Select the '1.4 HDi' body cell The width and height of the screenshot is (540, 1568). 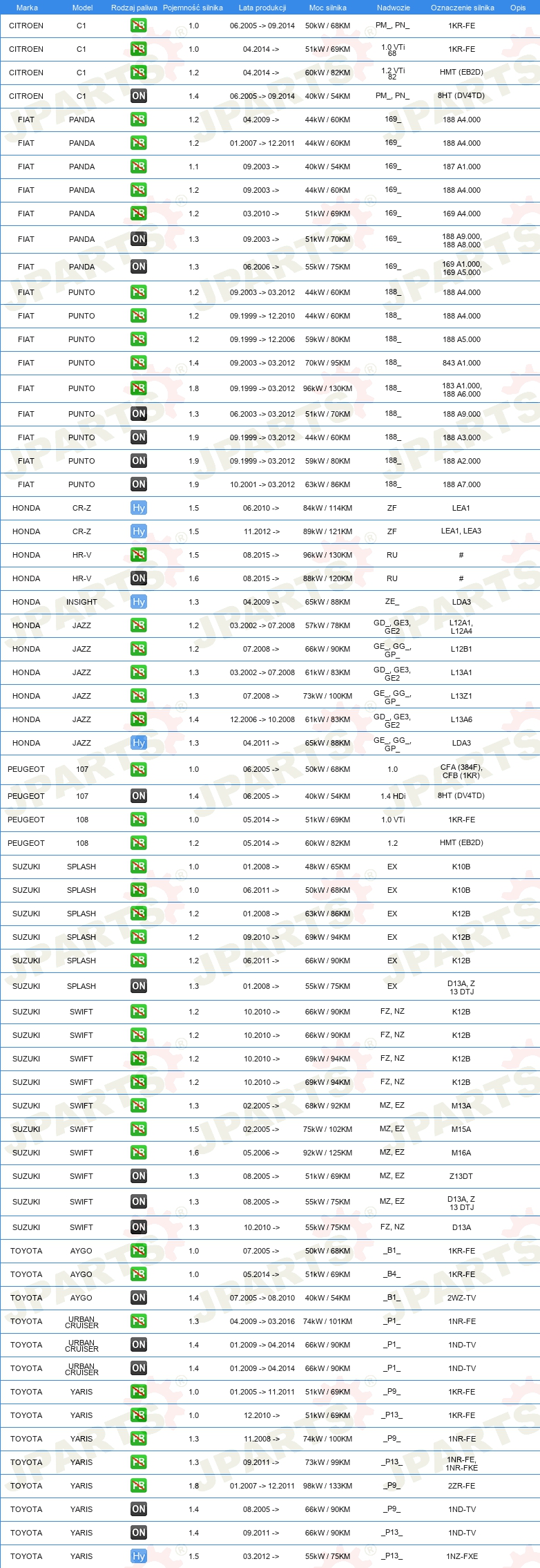coord(393,796)
